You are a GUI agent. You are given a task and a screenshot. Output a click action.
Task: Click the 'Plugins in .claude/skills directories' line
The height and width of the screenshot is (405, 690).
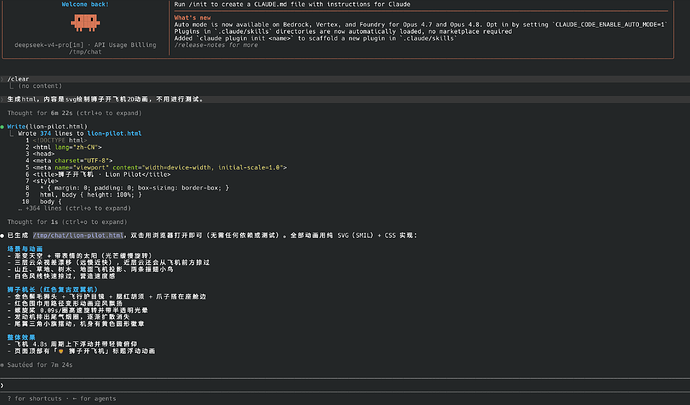[343, 32]
